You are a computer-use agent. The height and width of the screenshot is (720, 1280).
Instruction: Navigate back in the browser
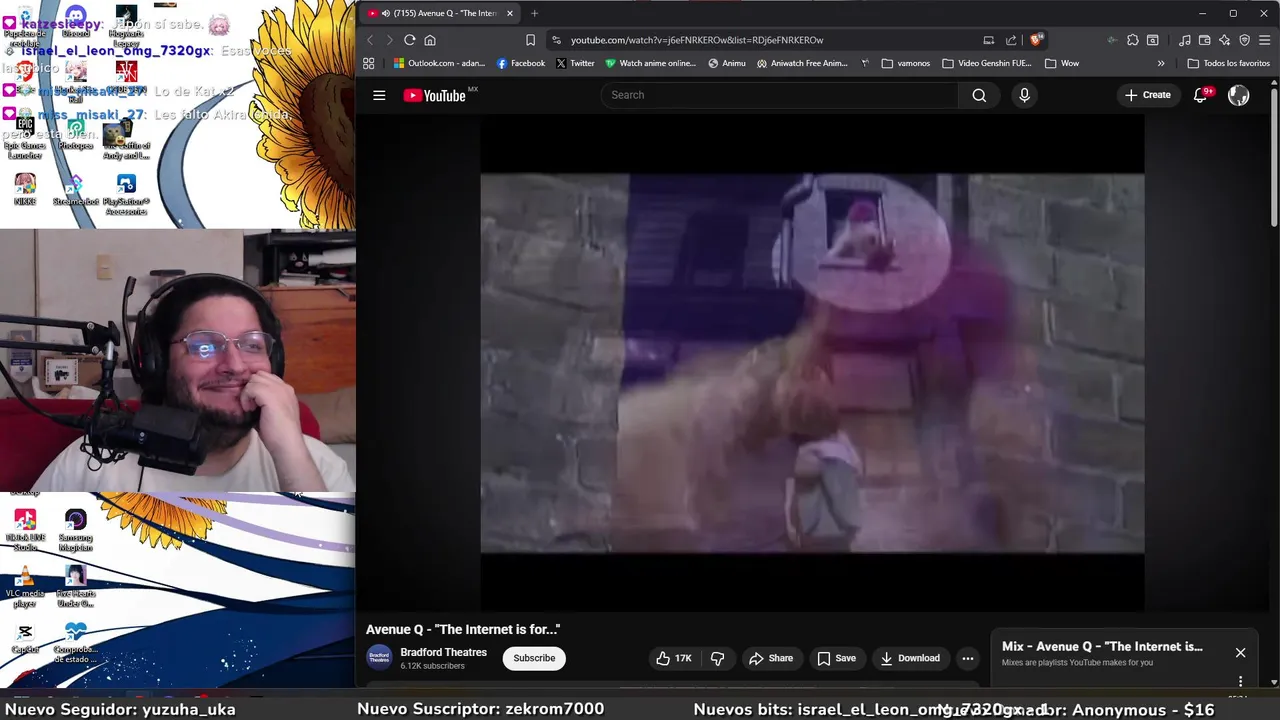click(x=369, y=40)
